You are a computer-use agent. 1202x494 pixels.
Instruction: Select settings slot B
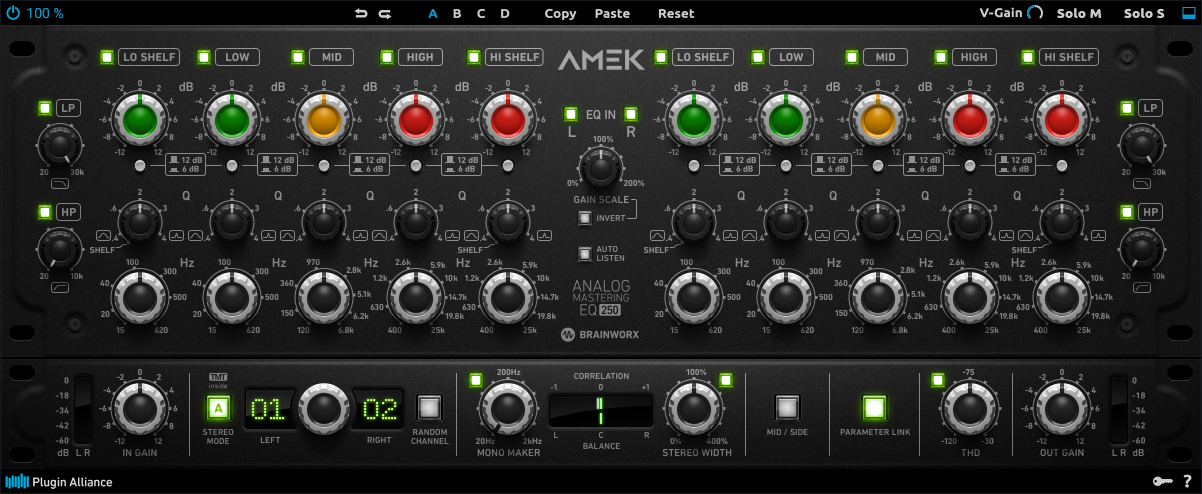457,14
